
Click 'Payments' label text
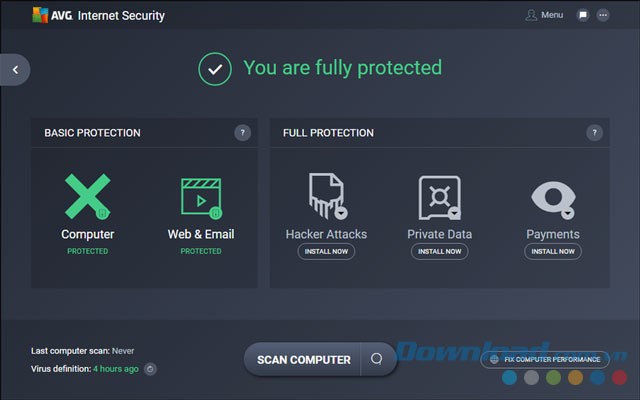[553, 235]
